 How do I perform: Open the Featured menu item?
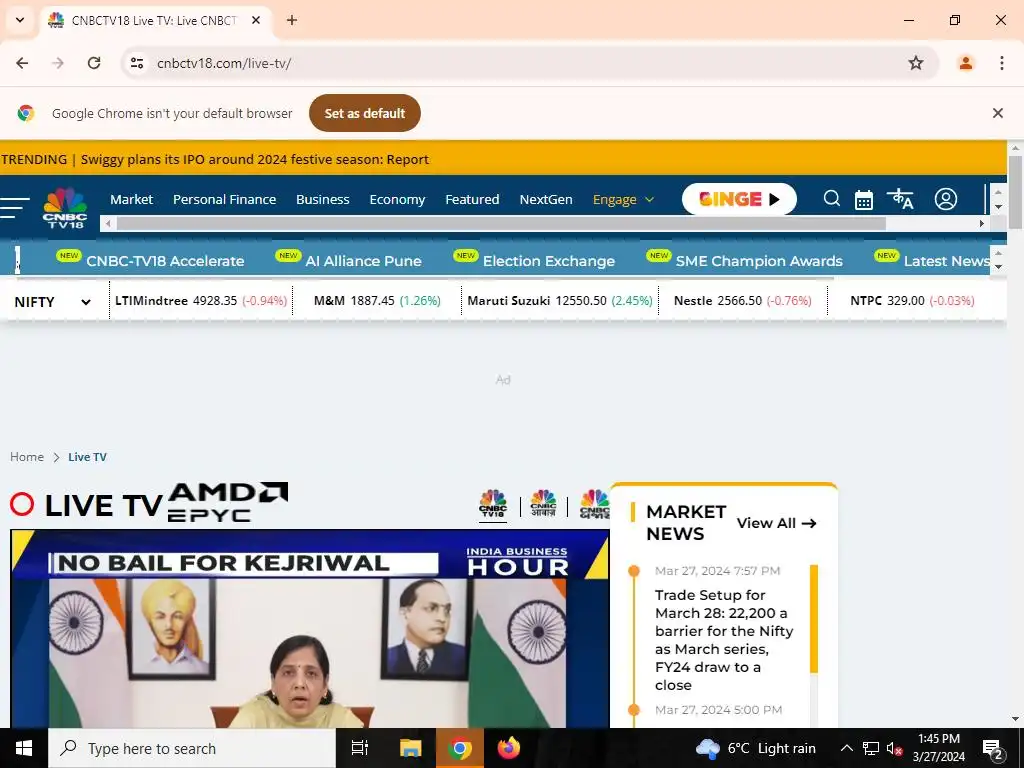pos(472,199)
